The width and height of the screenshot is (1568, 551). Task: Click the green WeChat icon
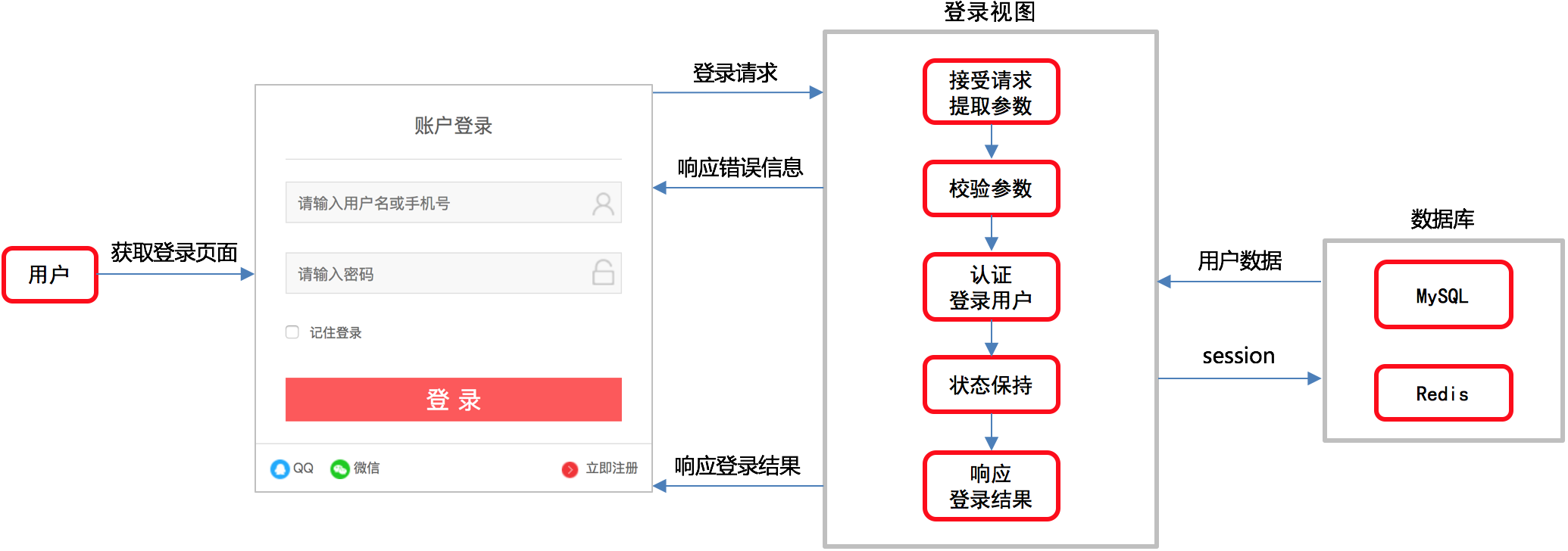point(339,469)
